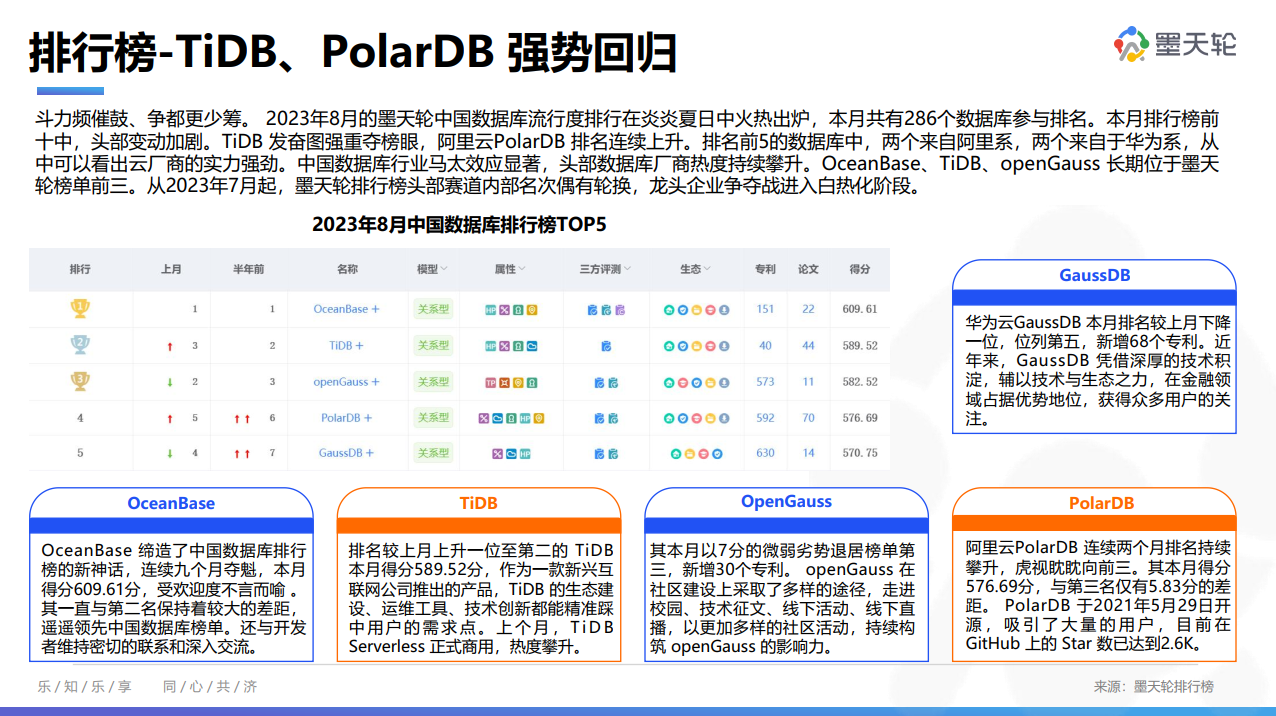Click the 得分 column header
This screenshot has width=1276, height=716.
click(x=860, y=269)
